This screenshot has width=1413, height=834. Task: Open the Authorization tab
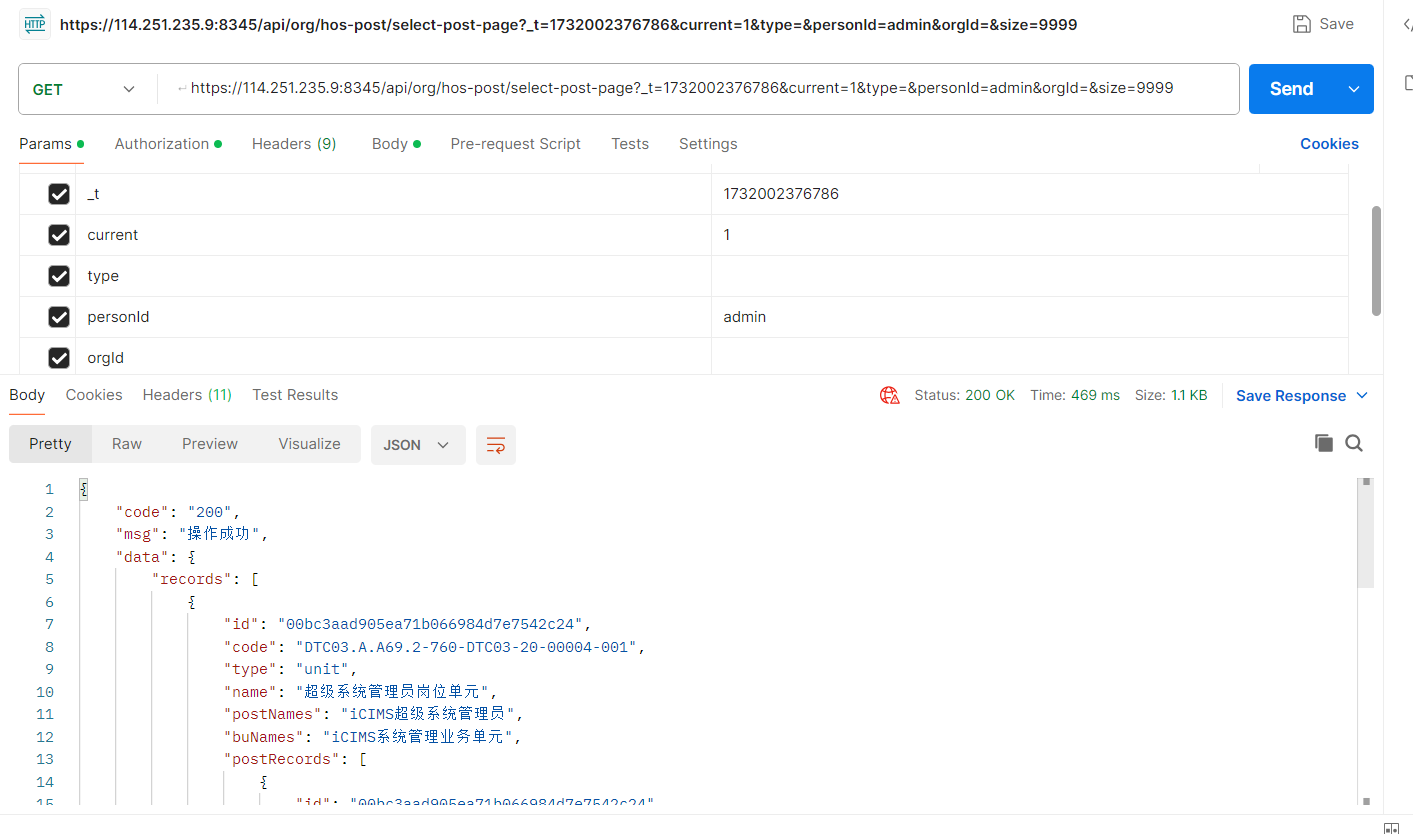(168, 144)
